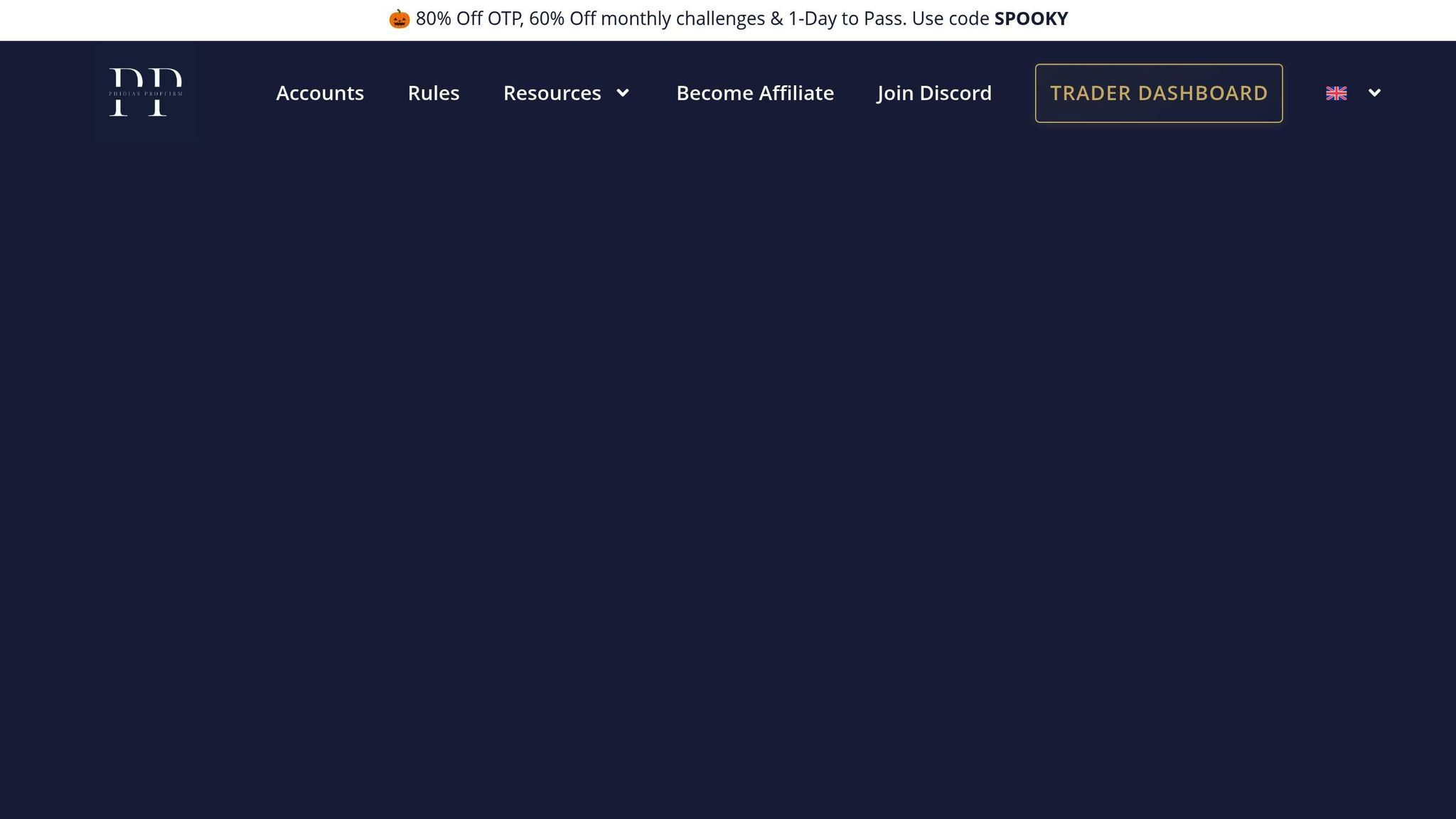Open the Accounts page

[319, 93]
